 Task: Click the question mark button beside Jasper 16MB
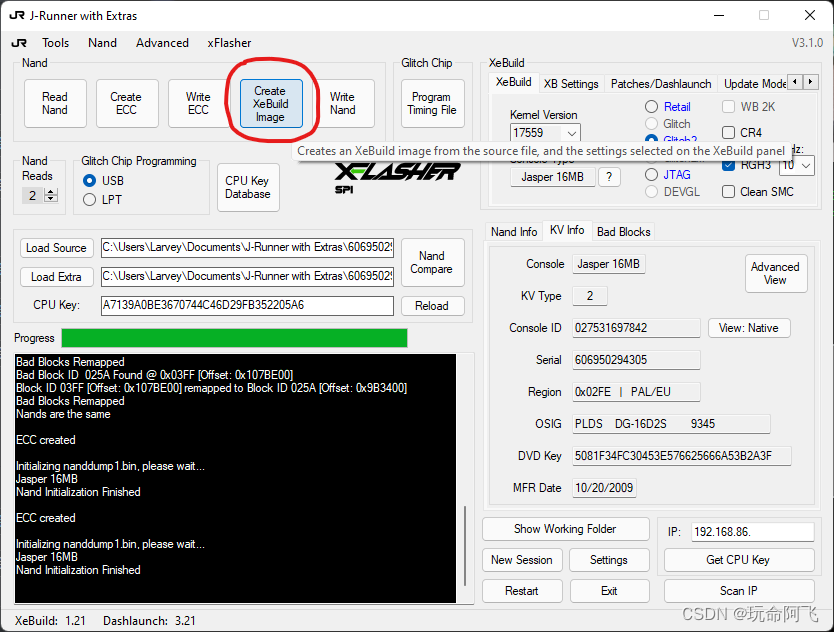coord(609,177)
